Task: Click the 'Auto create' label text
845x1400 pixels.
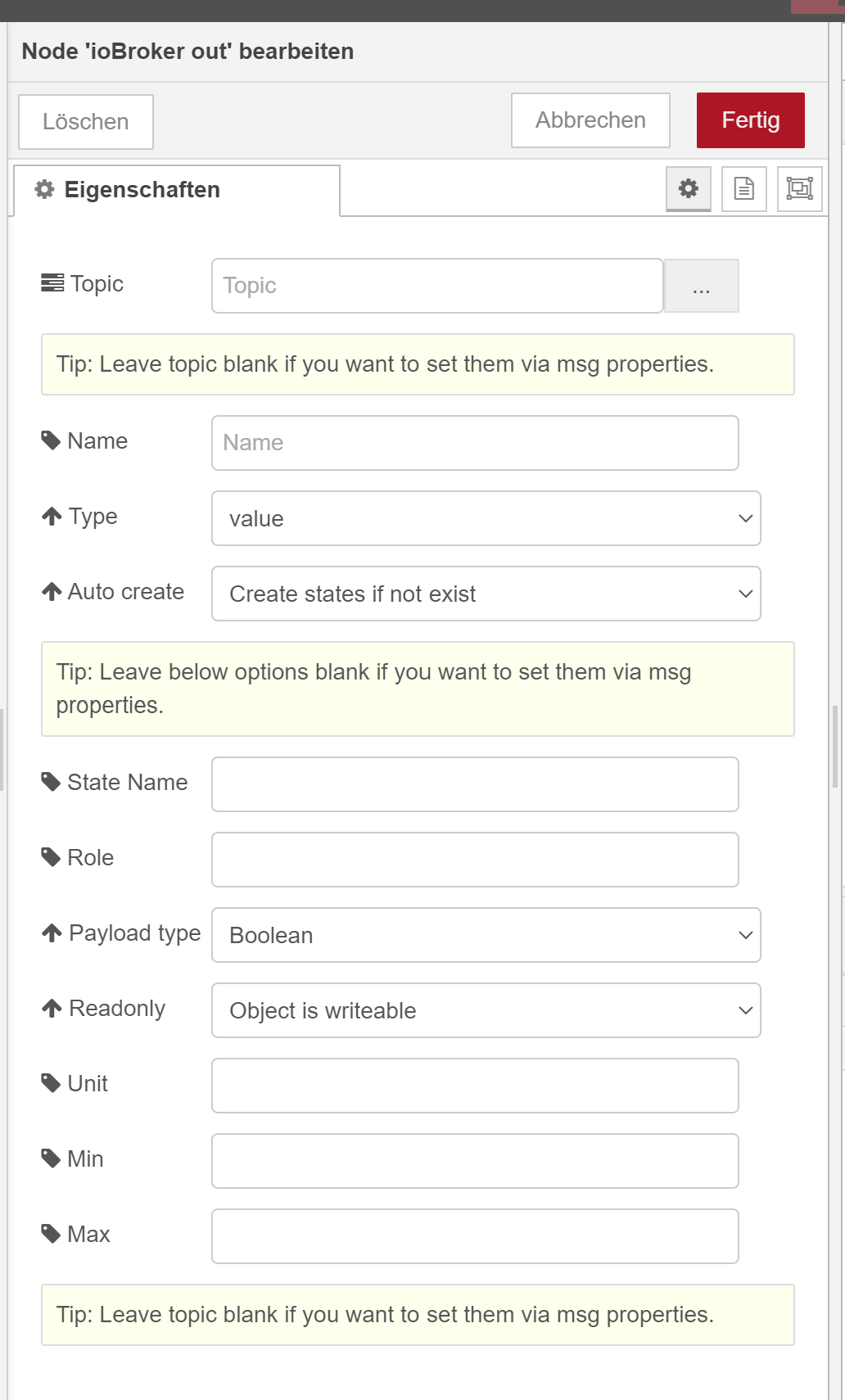Action: (126, 591)
